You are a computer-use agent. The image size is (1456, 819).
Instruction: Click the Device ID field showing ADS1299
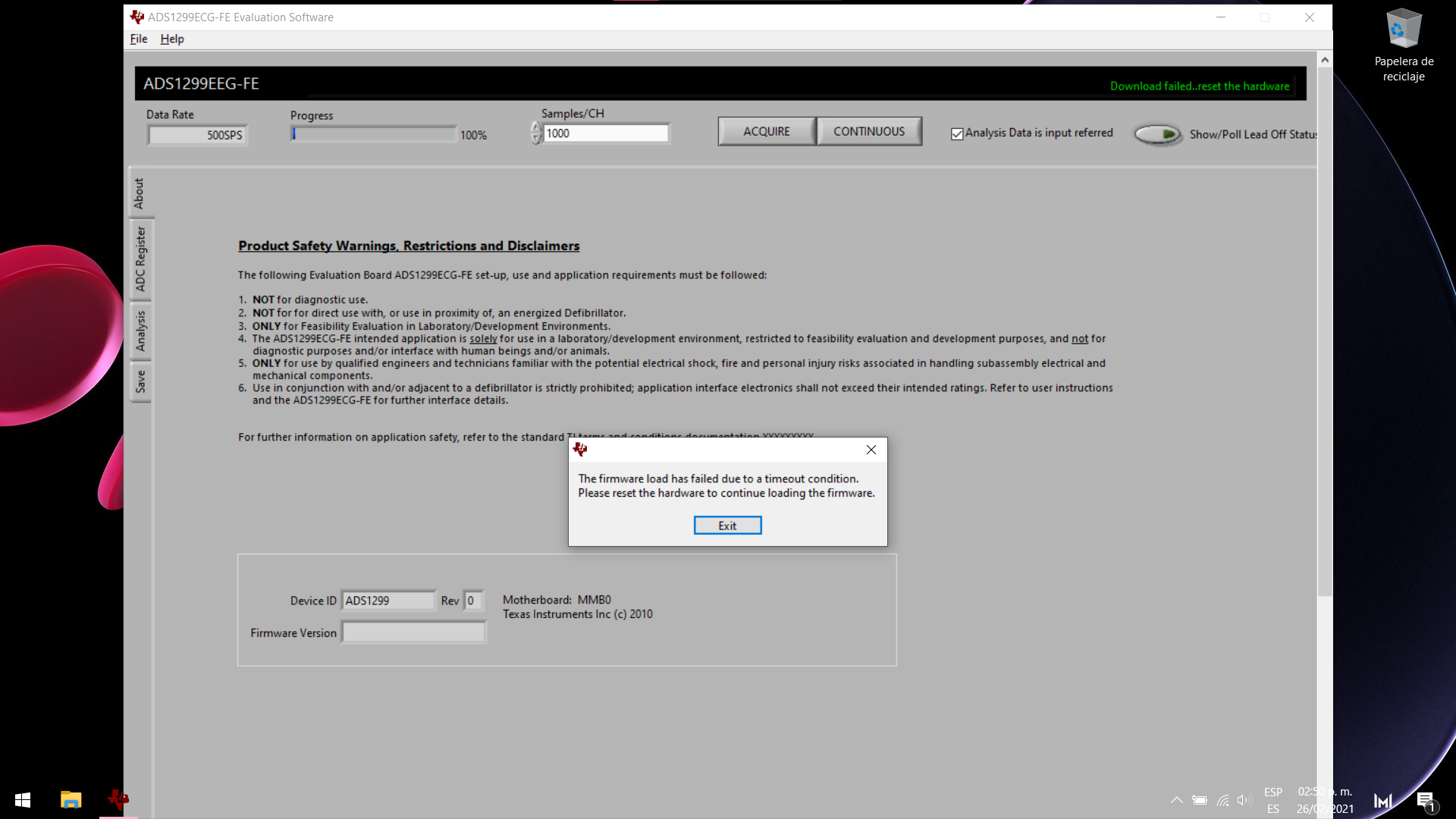(388, 601)
